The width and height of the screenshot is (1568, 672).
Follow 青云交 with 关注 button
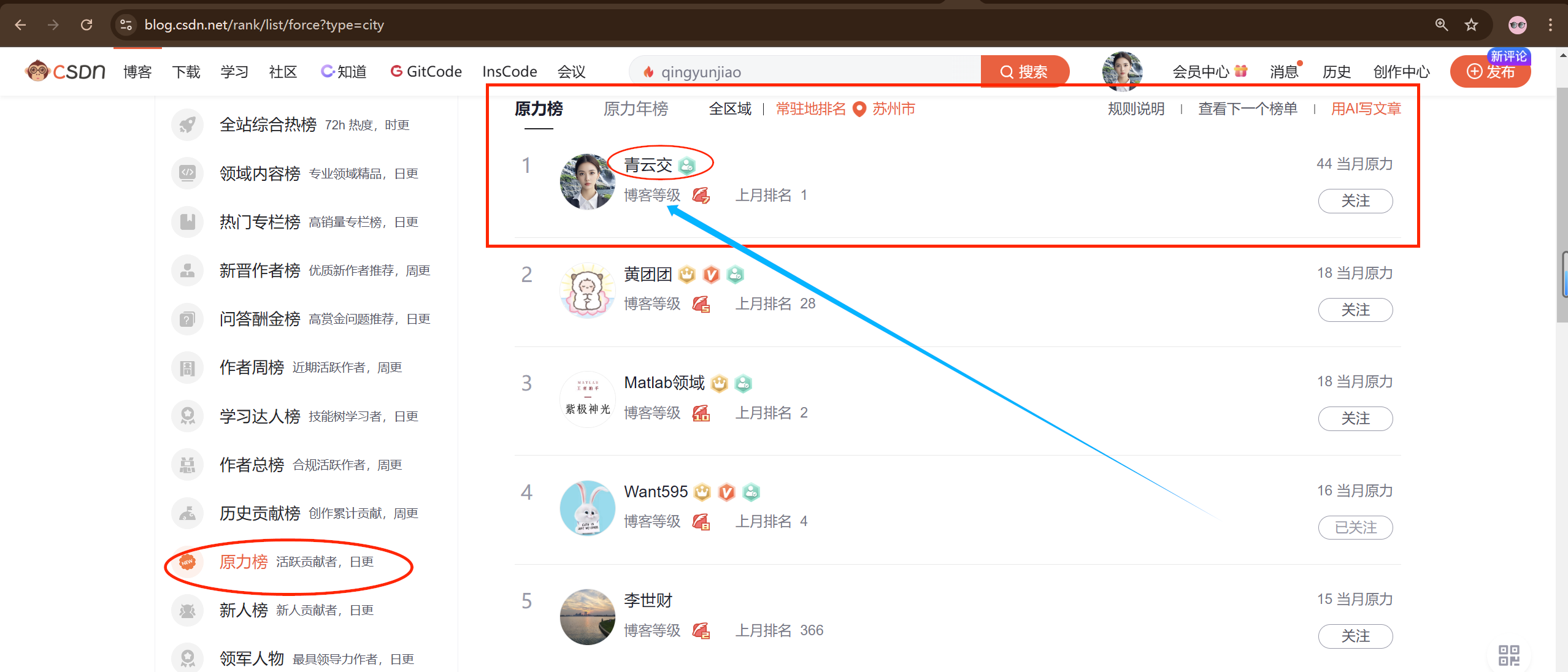pyautogui.click(x=1355, y=201)
